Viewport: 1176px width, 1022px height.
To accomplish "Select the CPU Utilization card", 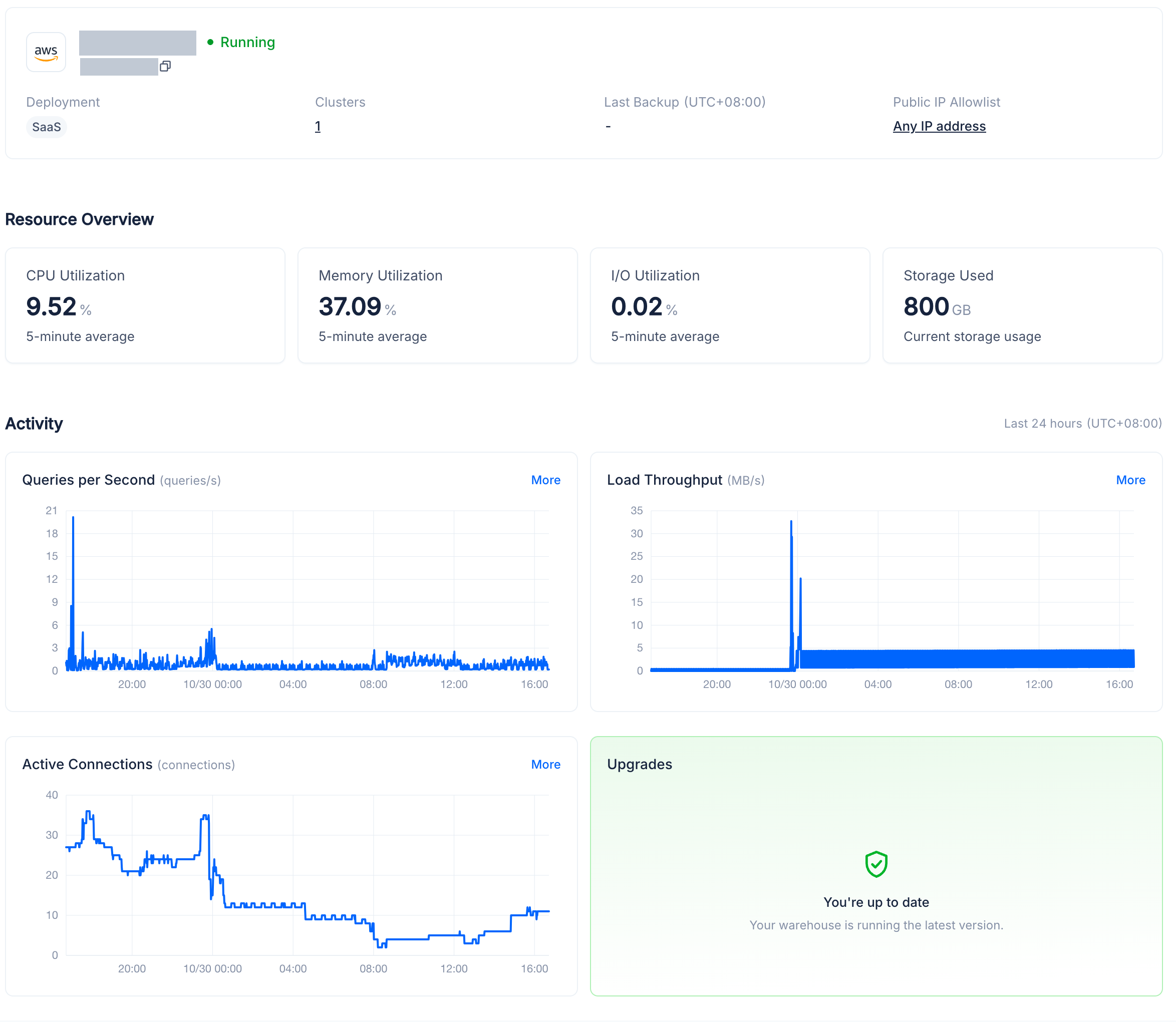I will tap(145, 305).
